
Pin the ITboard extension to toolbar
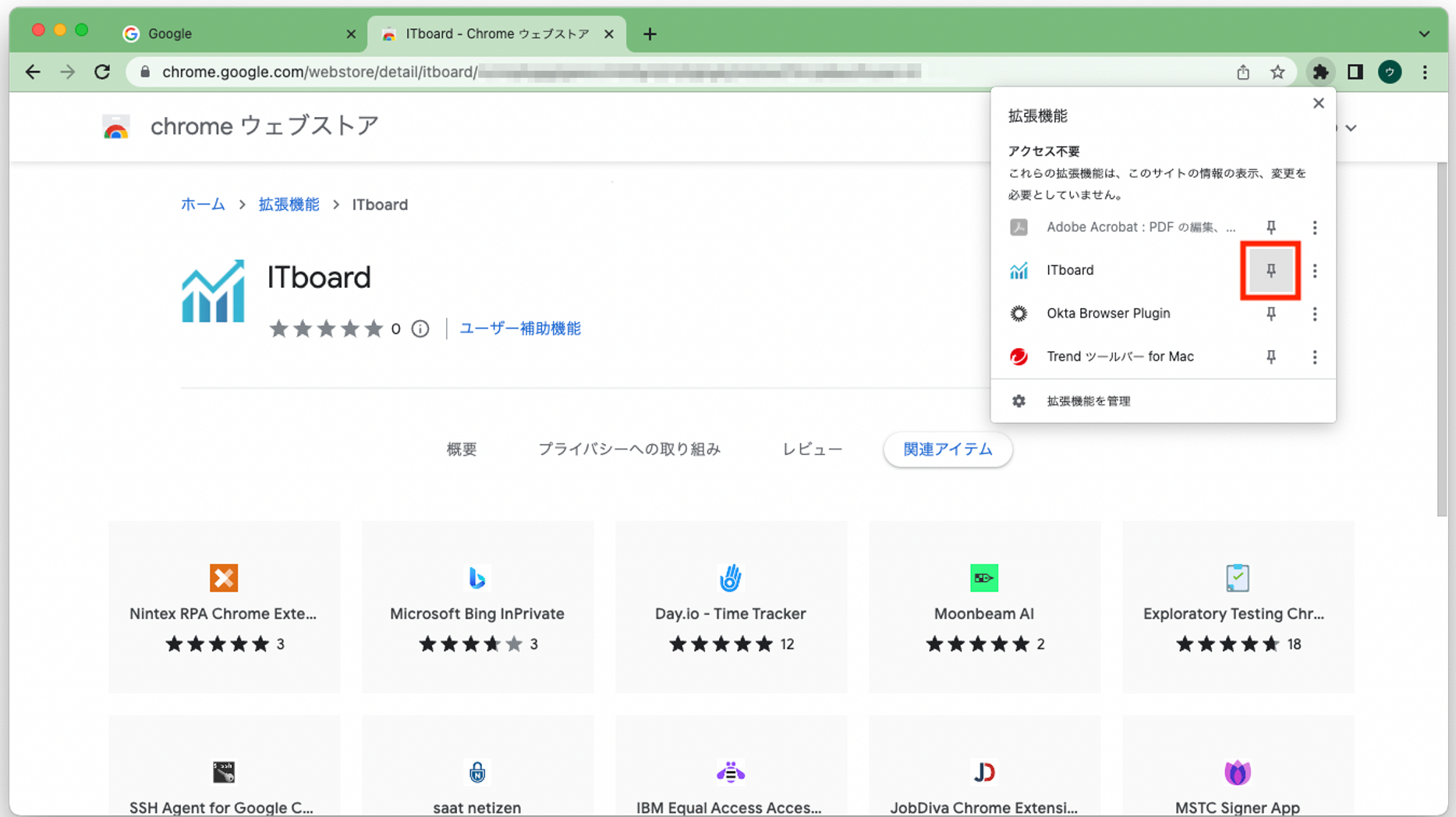point(1270,270)
